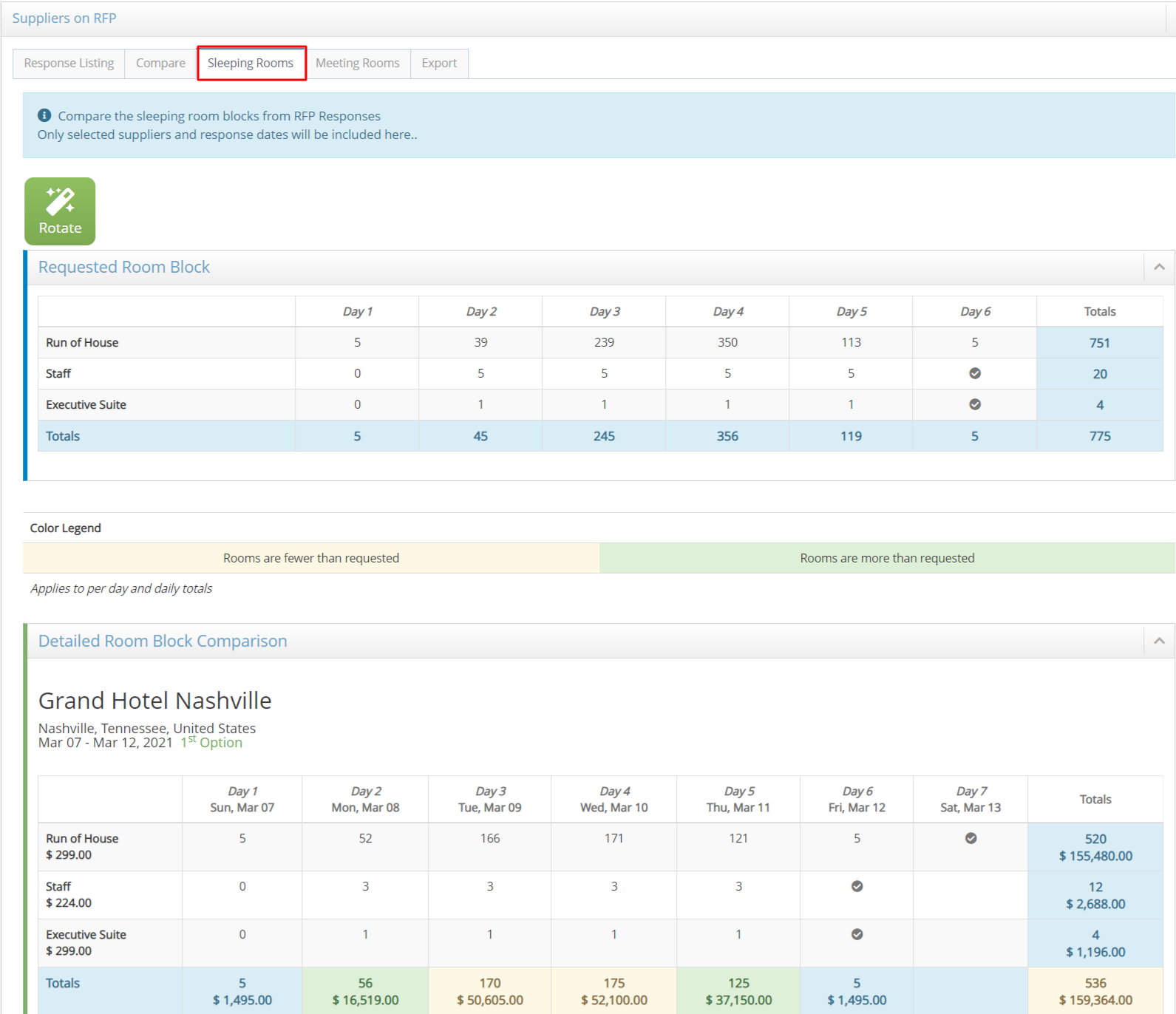Click the Requested Room Block heading
1176x1014 pixels.
[124, 267]
